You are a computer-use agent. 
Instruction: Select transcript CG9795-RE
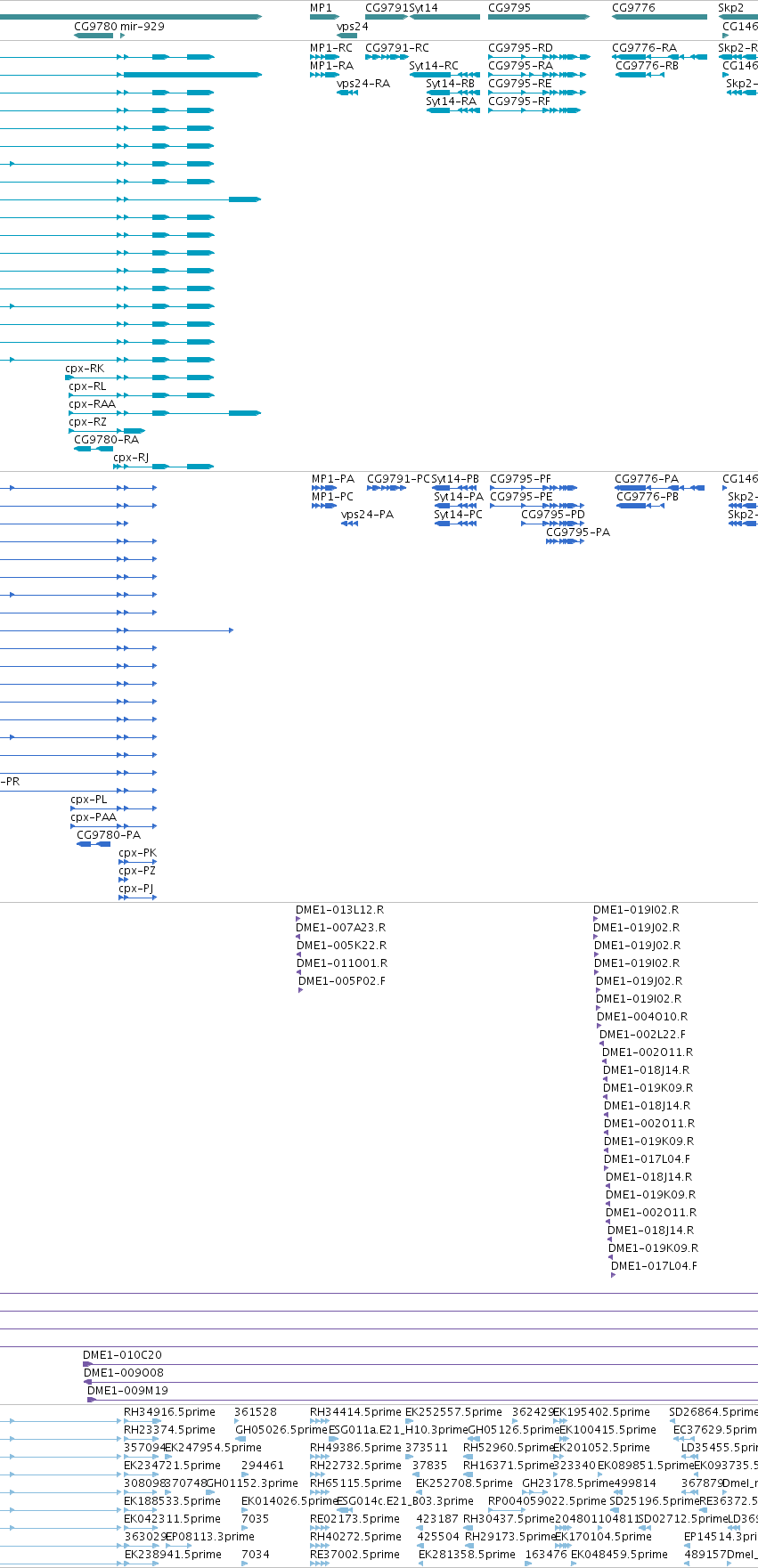tap(520, 84)
